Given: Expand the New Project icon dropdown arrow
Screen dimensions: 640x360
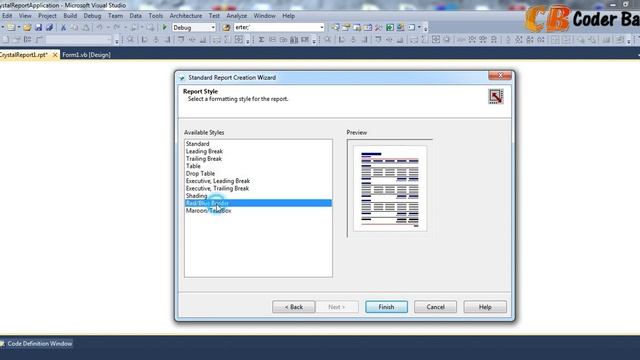Looking at the screenshot, I should [x=18, y=27].
